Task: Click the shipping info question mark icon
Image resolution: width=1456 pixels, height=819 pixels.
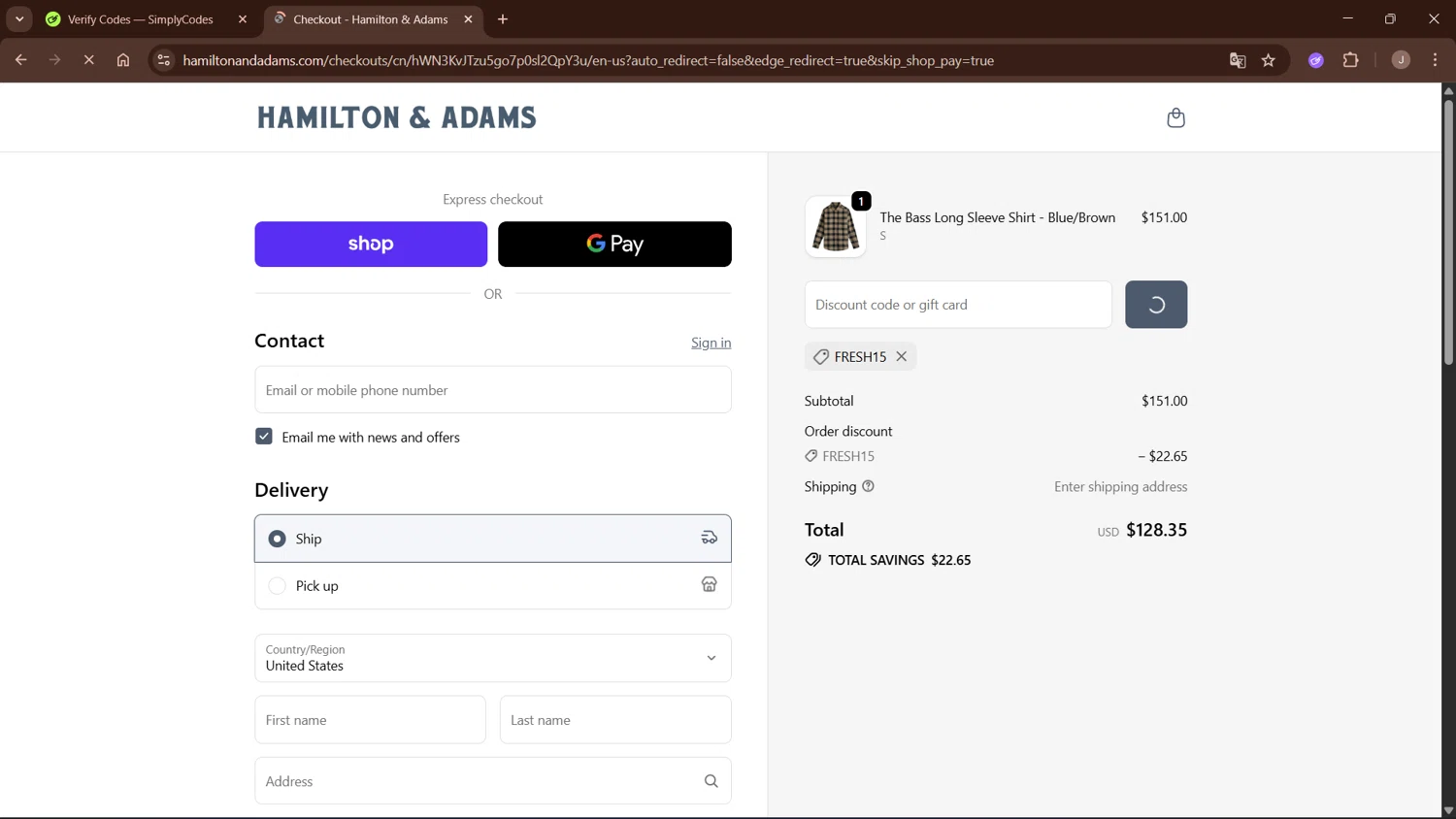Action: click(x=868, y=486)
